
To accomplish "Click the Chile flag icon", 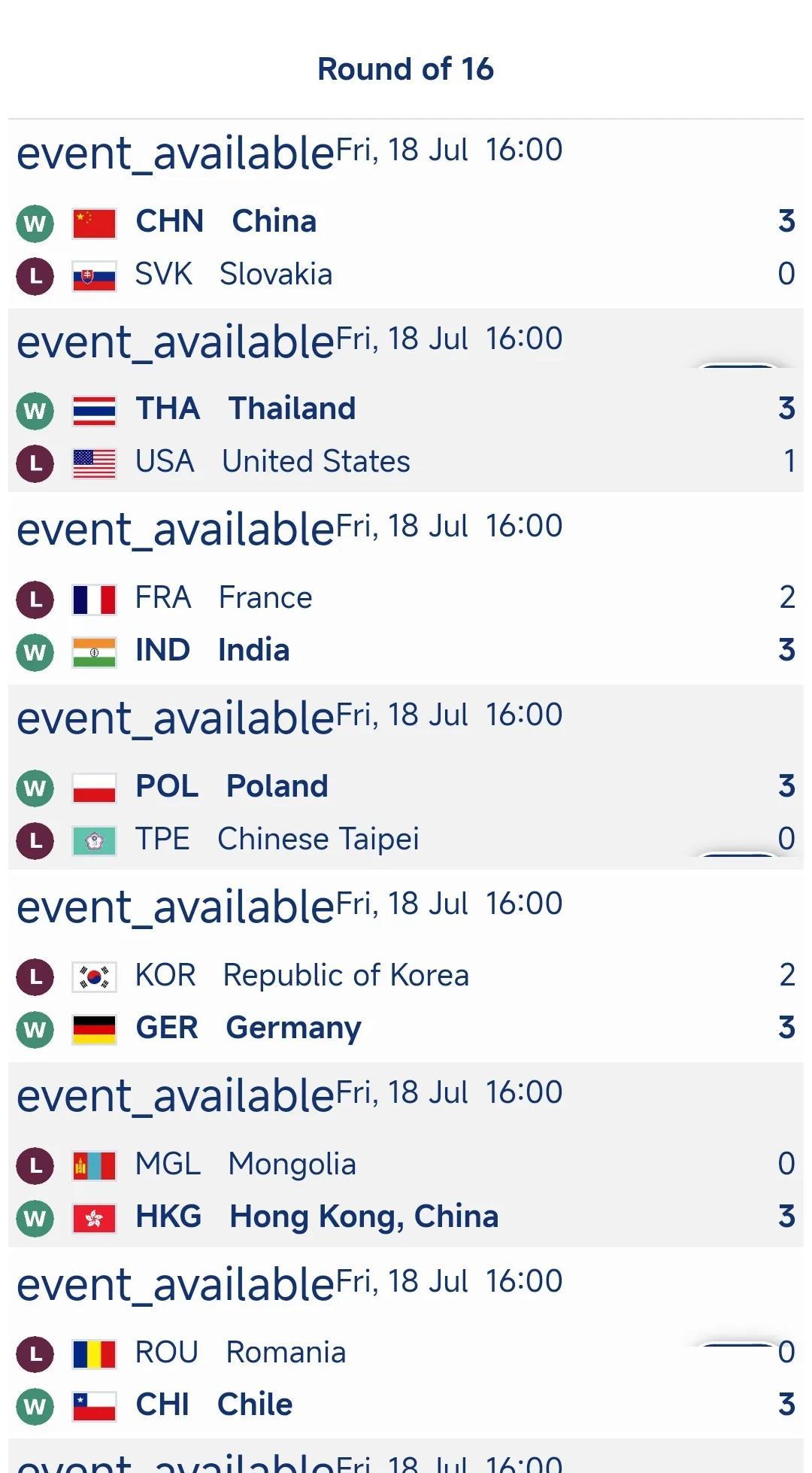I will pos(94,1406).
